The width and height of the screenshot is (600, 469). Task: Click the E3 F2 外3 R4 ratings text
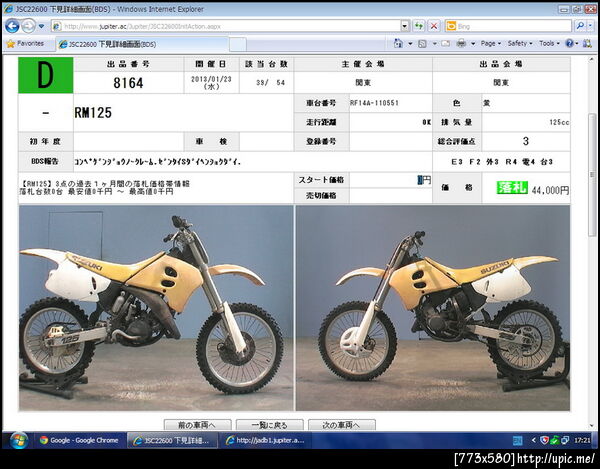[x=501, y=162]
